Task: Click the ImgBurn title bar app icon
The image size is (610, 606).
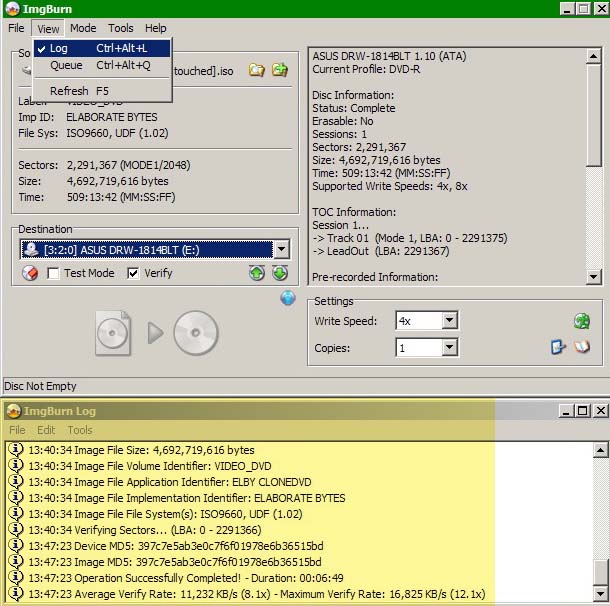Action: pyautogui.click(x=12, y=9)
